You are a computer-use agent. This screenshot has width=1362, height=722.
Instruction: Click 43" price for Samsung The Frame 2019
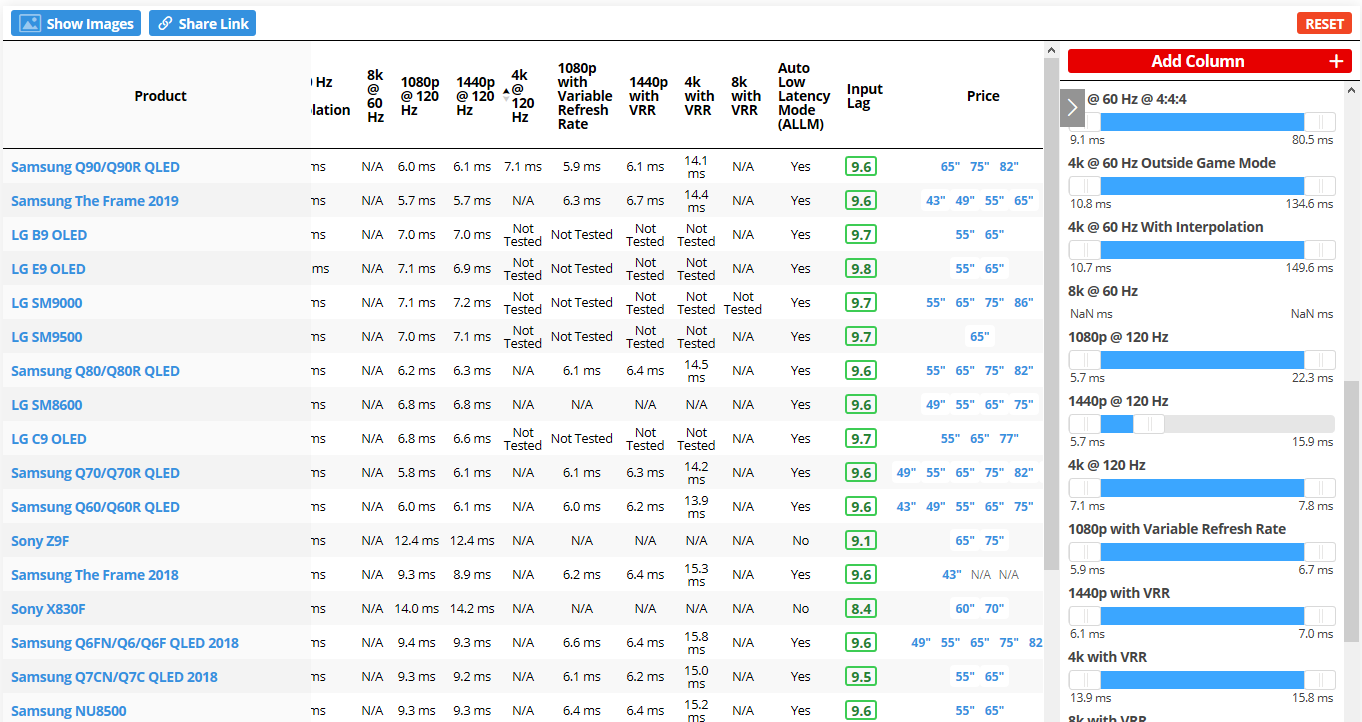(935, 201)
